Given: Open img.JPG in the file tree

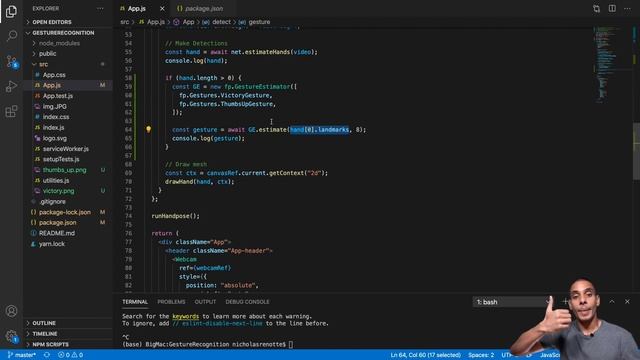Looking at the screenshot, I should click(x=55, y=107).
